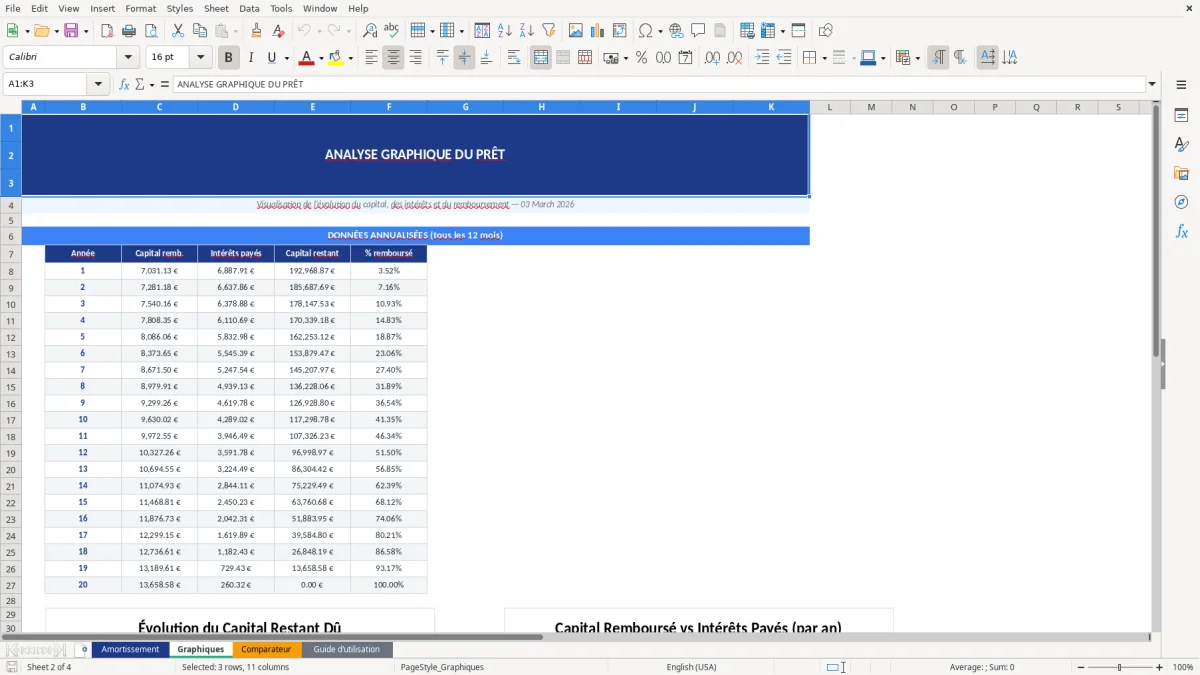Expand the borders dropdown
Viewport: 1200px width, 675px height.
pos(824,57)
